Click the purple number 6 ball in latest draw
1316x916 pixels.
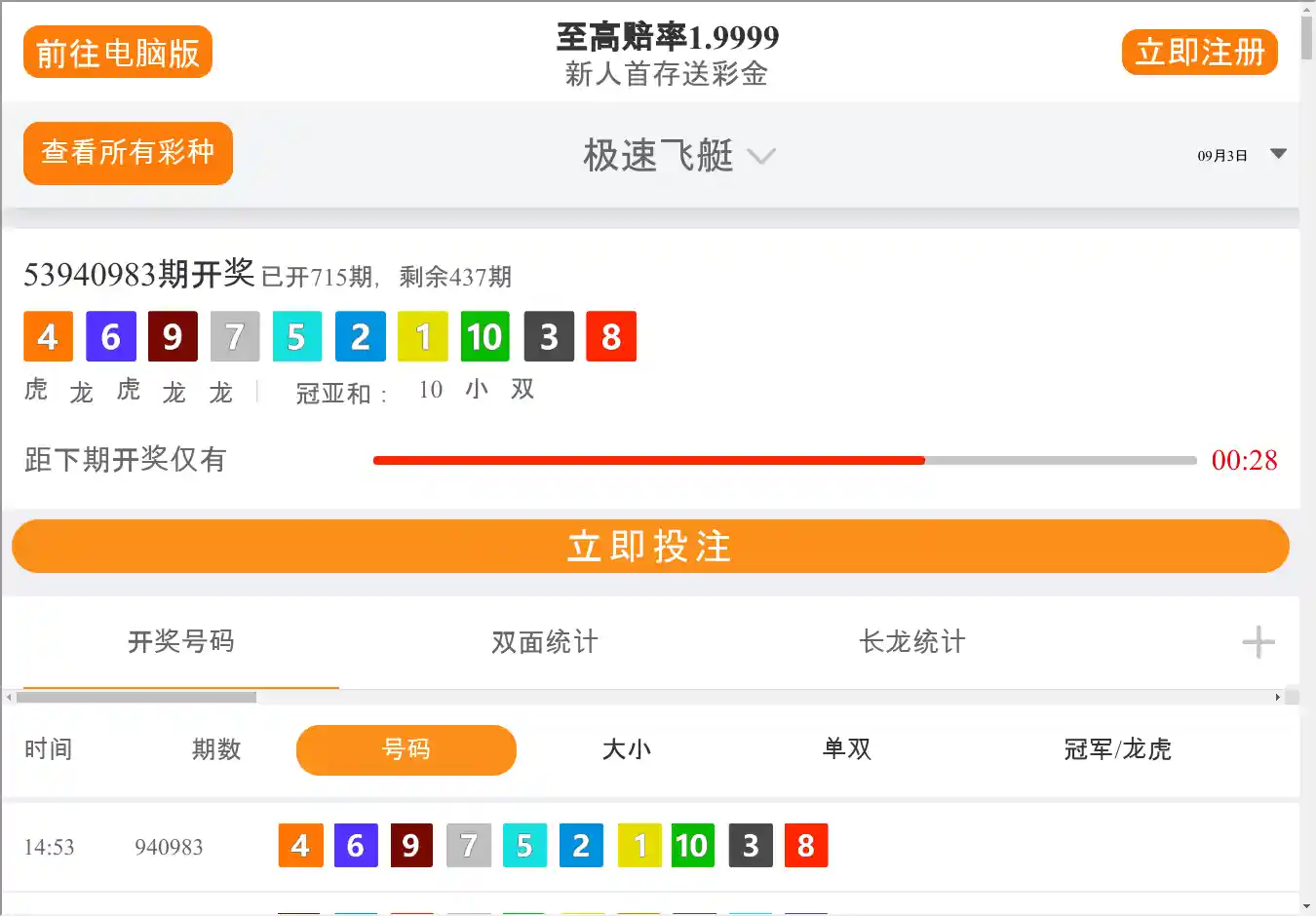110,337
